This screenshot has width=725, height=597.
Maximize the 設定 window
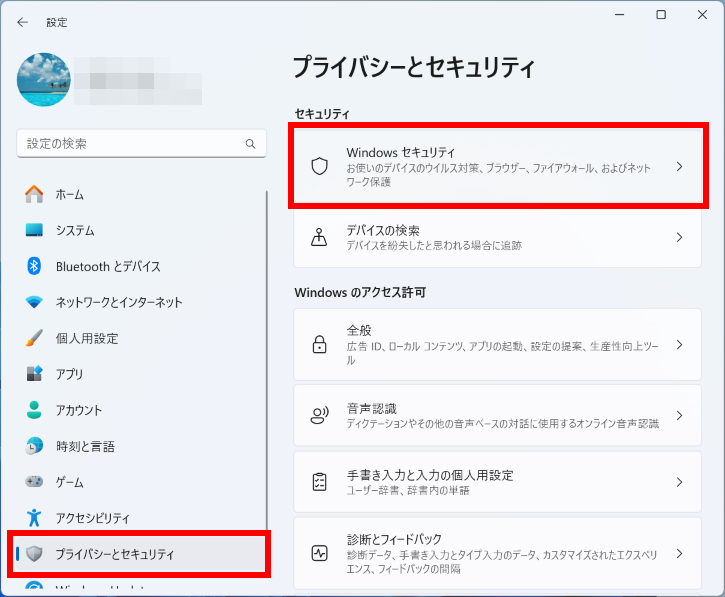pos(661,15)
